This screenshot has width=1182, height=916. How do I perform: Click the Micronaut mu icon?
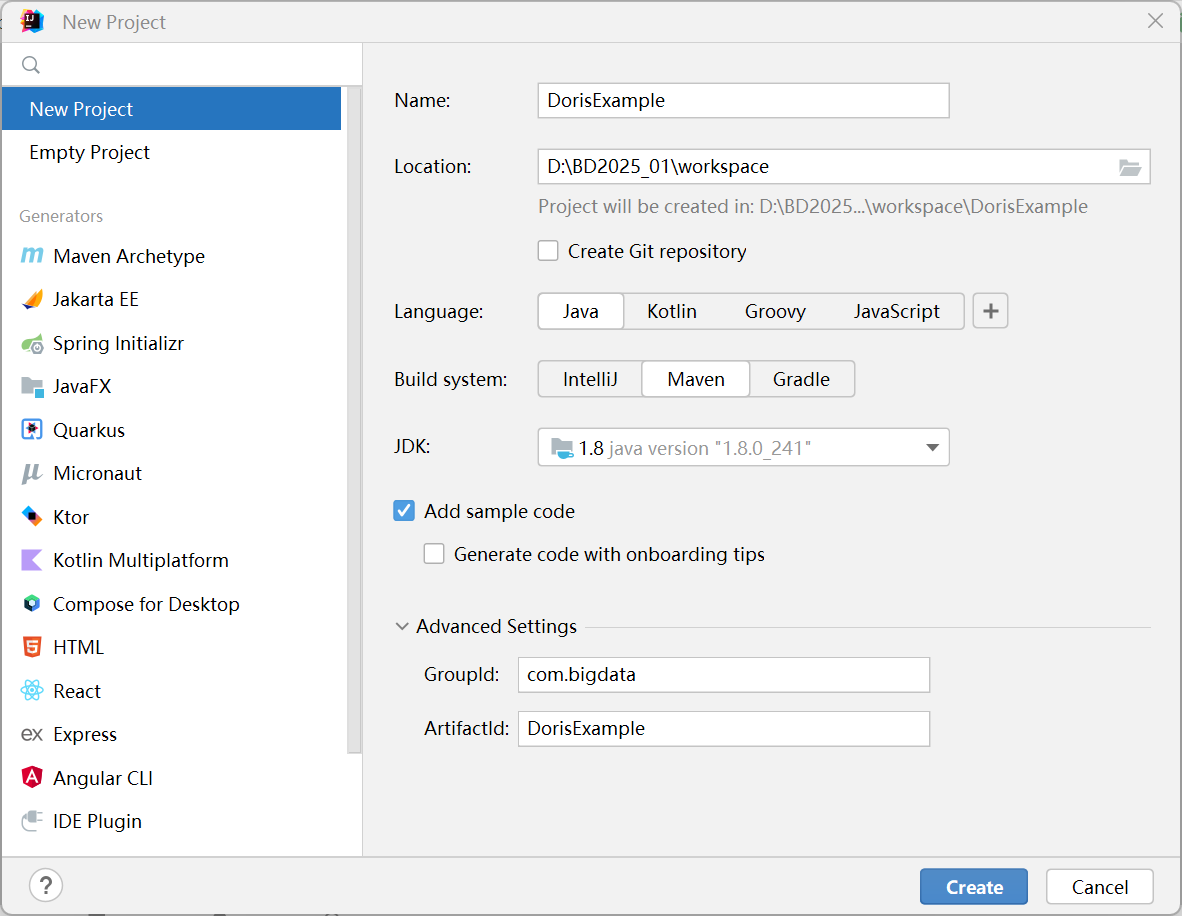click(x=32, y=473)
